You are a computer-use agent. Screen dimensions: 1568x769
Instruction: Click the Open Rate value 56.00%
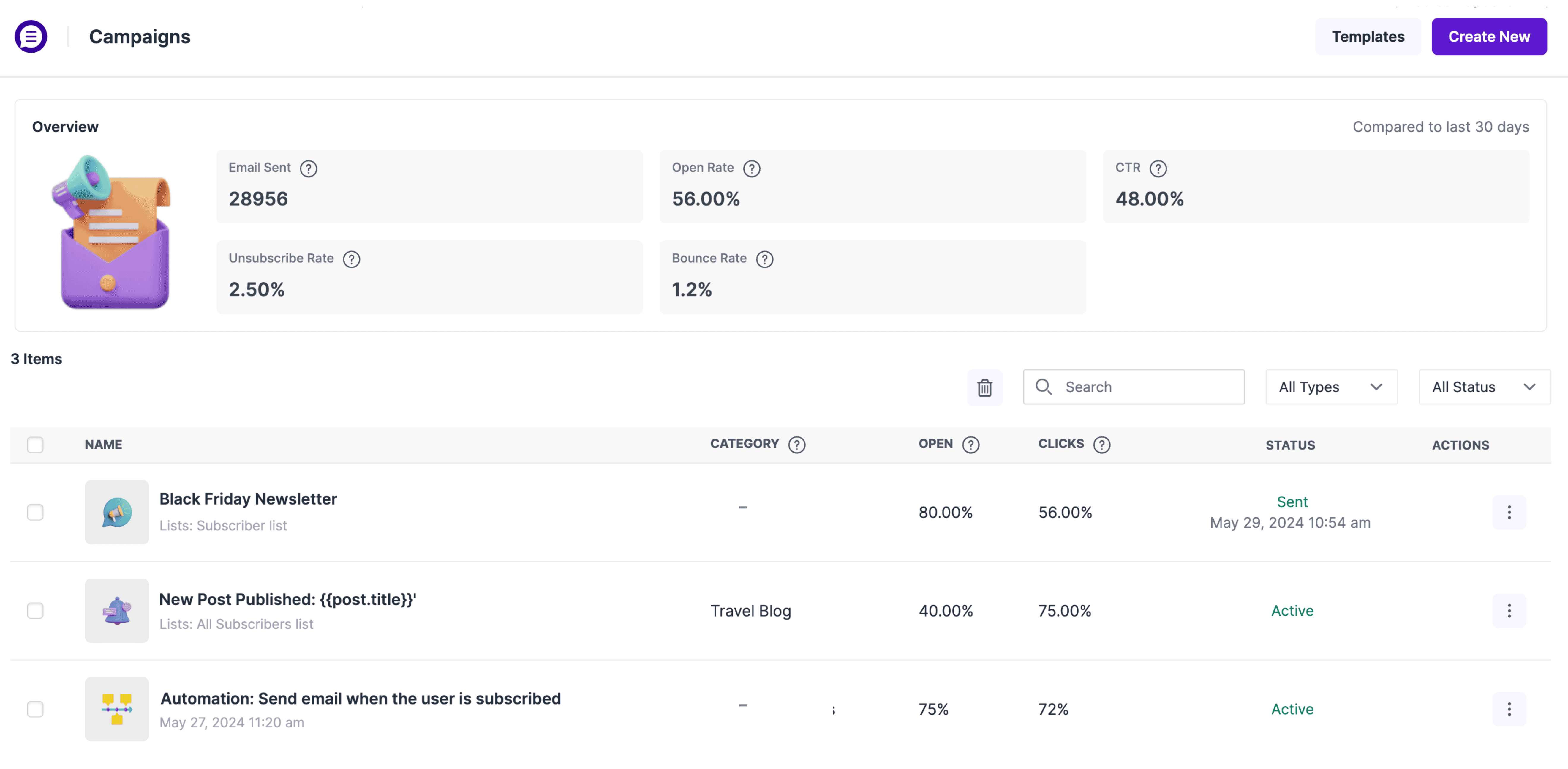point(706,199)
